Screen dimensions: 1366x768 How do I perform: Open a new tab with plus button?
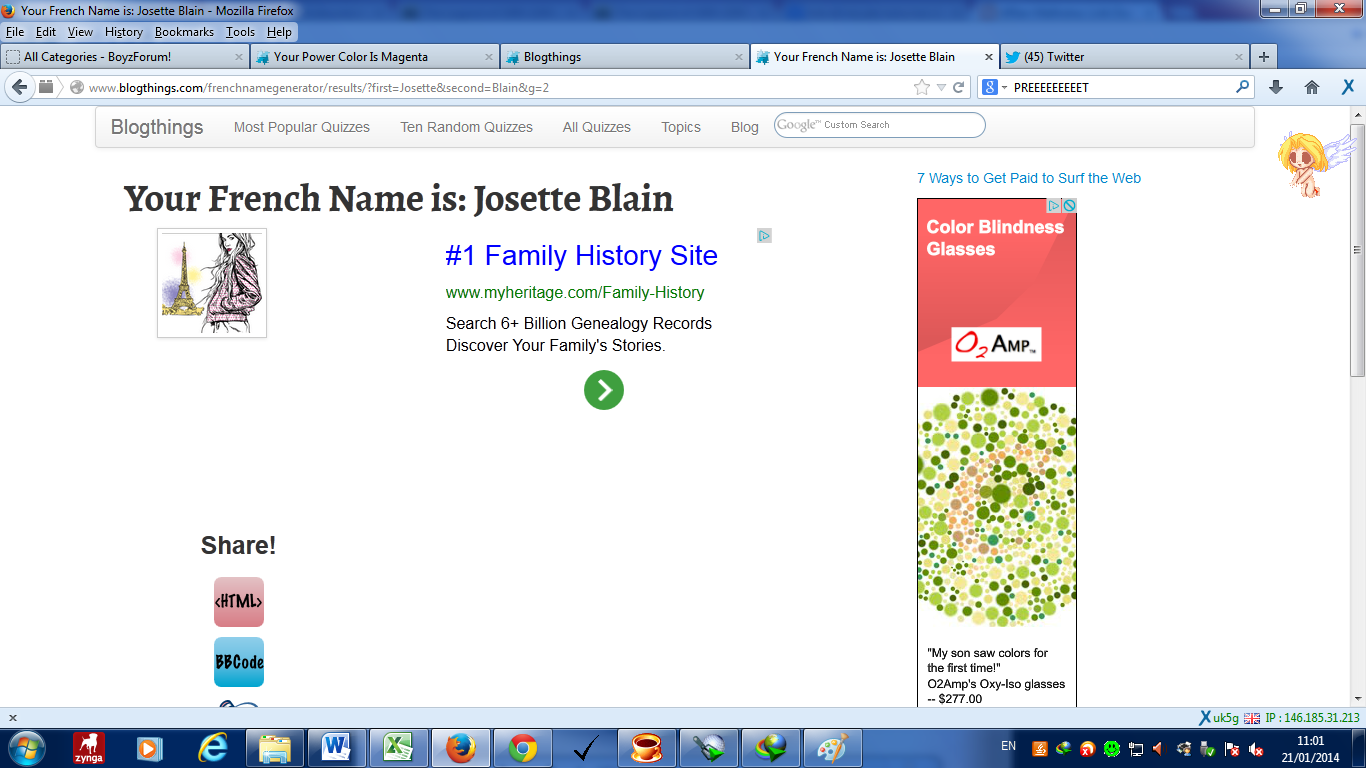pos(1264,57)
